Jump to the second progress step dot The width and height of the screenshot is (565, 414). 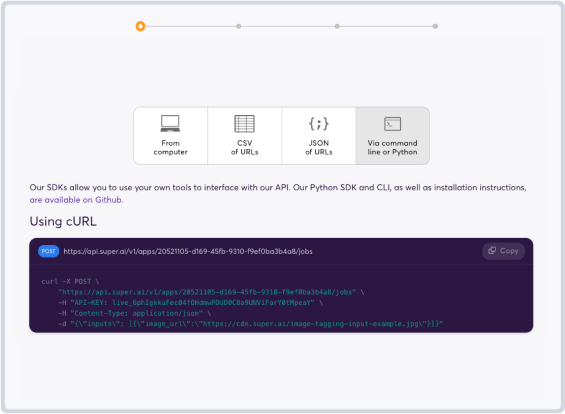click(x=239, y=26)
